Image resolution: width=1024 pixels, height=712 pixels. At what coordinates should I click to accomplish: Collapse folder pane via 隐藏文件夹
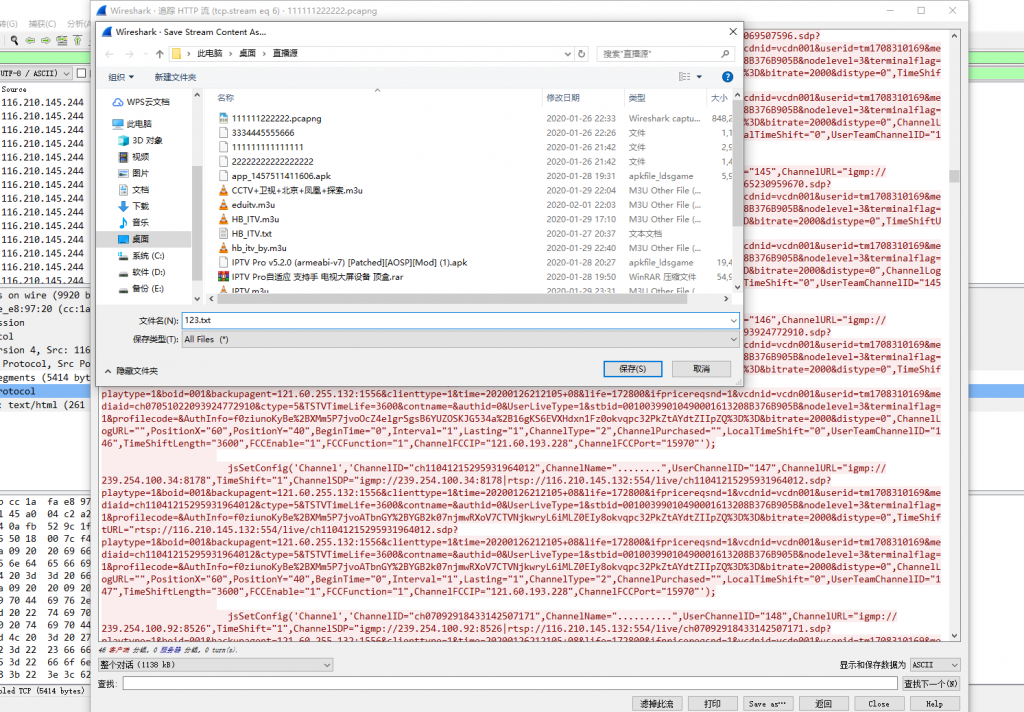131,371
